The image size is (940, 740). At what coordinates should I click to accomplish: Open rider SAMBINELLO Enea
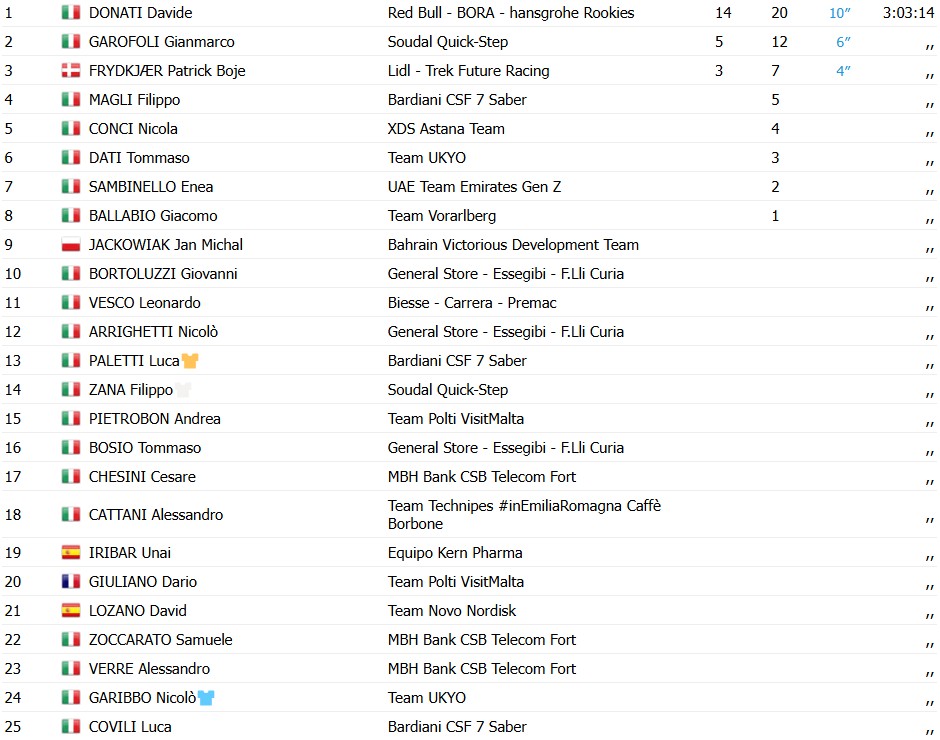coord(150,186)
